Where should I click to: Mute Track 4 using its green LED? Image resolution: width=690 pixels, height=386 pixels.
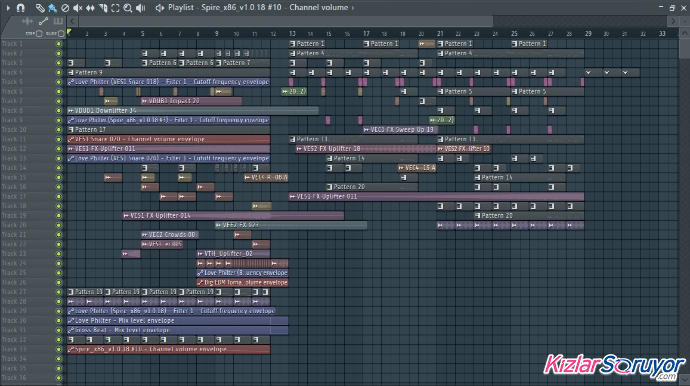pos(59,72)
